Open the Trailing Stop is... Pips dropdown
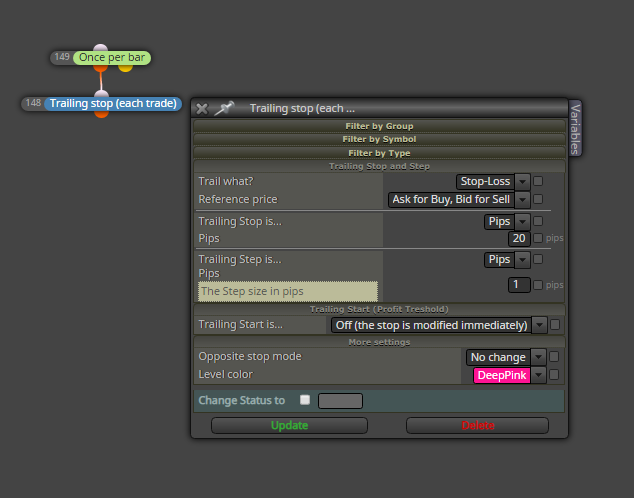This screenshot has width=634, height=498. [x=507, y=222]
